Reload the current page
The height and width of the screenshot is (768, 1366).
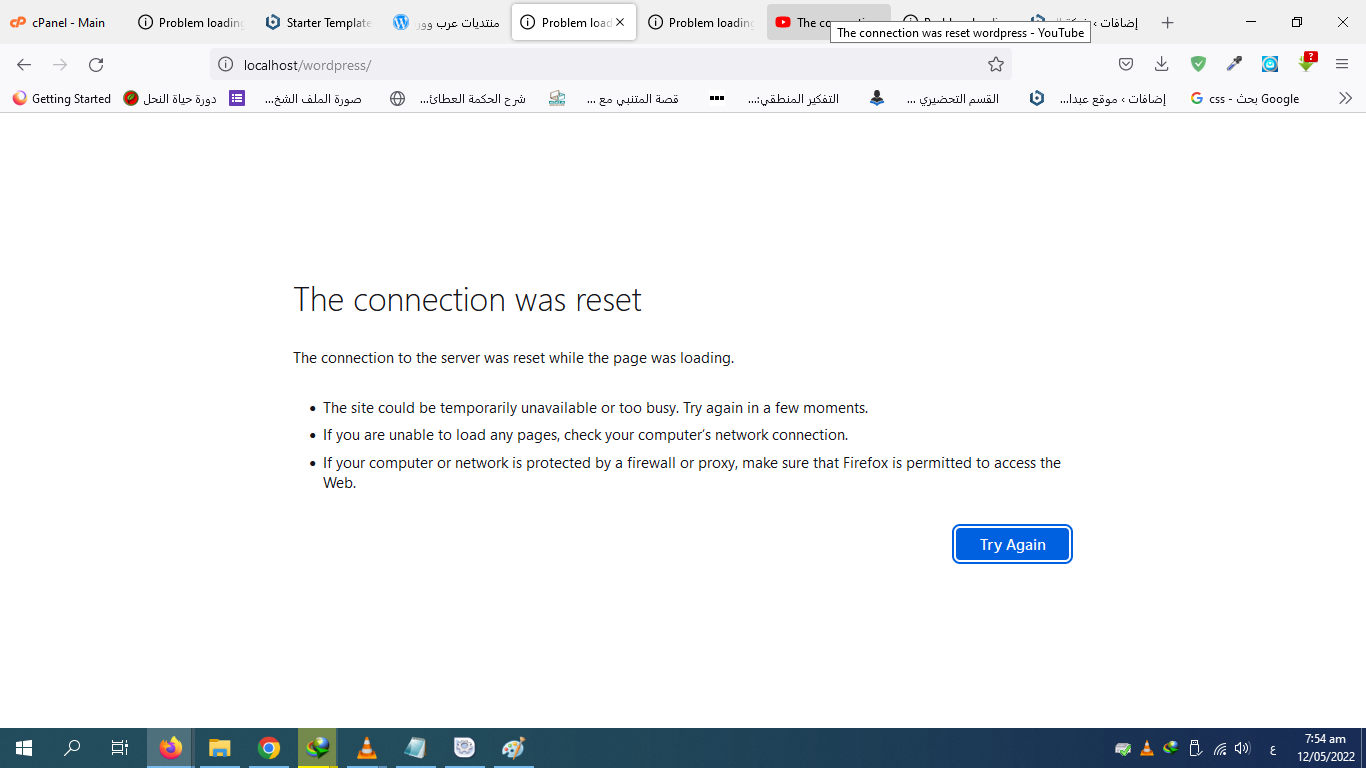tap(96, 65)
